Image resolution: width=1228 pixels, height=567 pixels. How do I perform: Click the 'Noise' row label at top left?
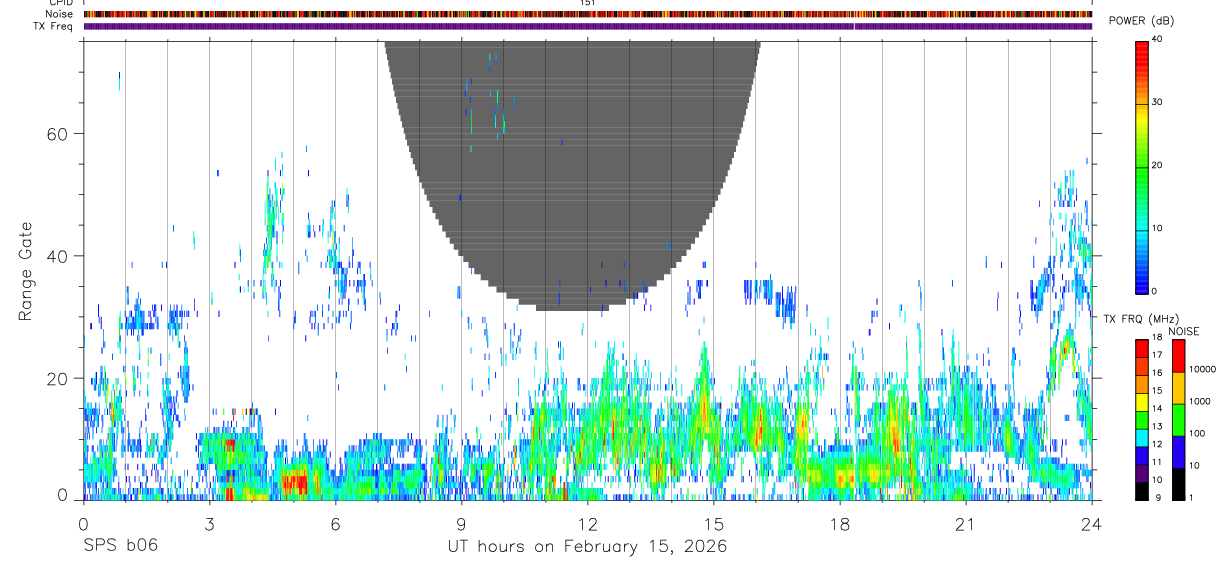click(59, 14)
